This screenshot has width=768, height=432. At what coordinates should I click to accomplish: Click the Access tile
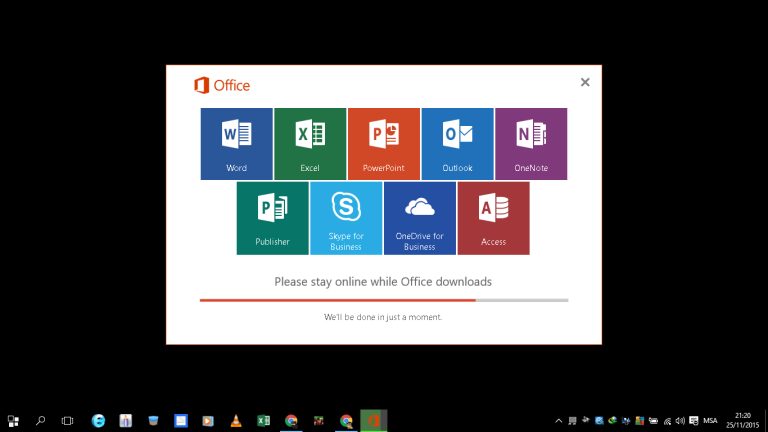[493, 218]
